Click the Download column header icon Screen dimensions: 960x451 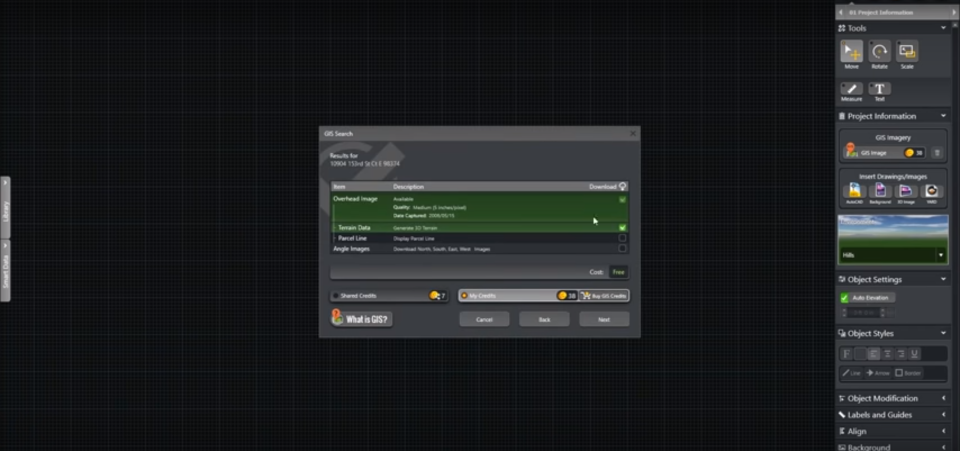[623, 187]
